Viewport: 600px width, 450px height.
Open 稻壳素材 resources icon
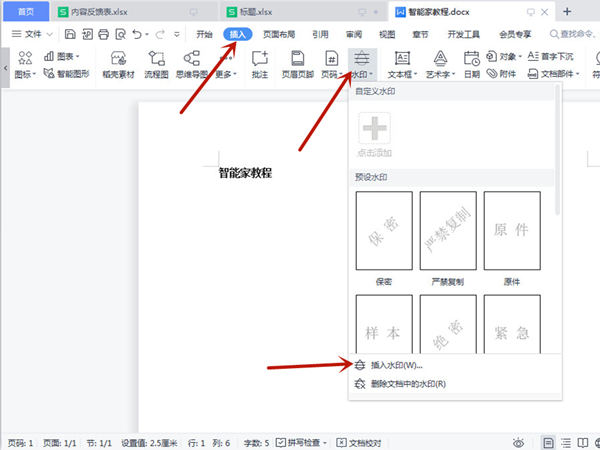(118, 63)
